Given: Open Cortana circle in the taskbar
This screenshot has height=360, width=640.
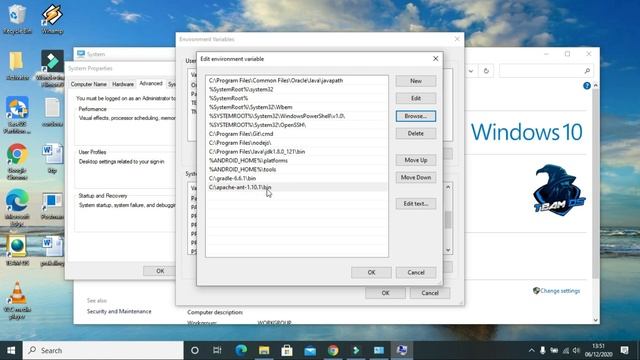Looking at the screenshot, I should point(195,350).
